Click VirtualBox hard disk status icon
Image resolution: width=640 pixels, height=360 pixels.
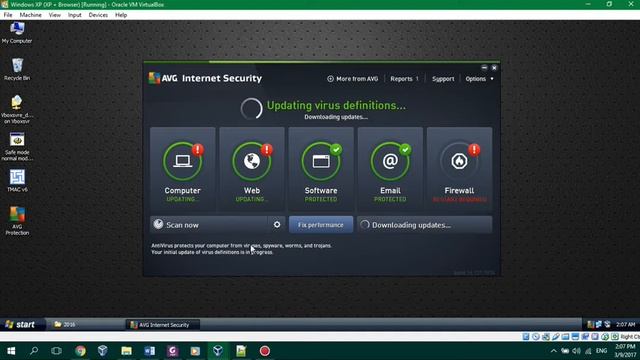point(526,337)
